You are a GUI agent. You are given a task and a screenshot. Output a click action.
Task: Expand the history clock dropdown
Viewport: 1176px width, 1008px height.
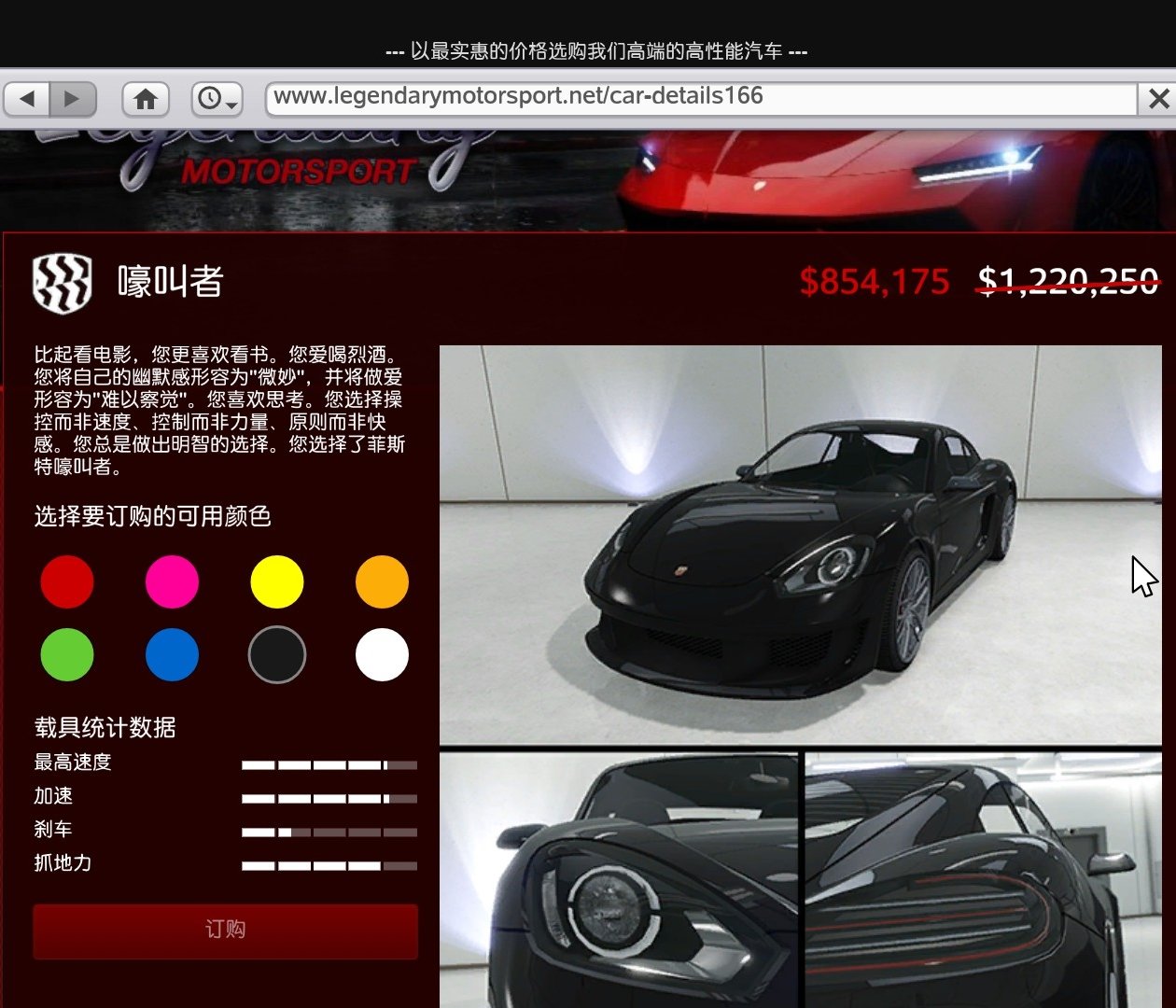click(217, 98)
